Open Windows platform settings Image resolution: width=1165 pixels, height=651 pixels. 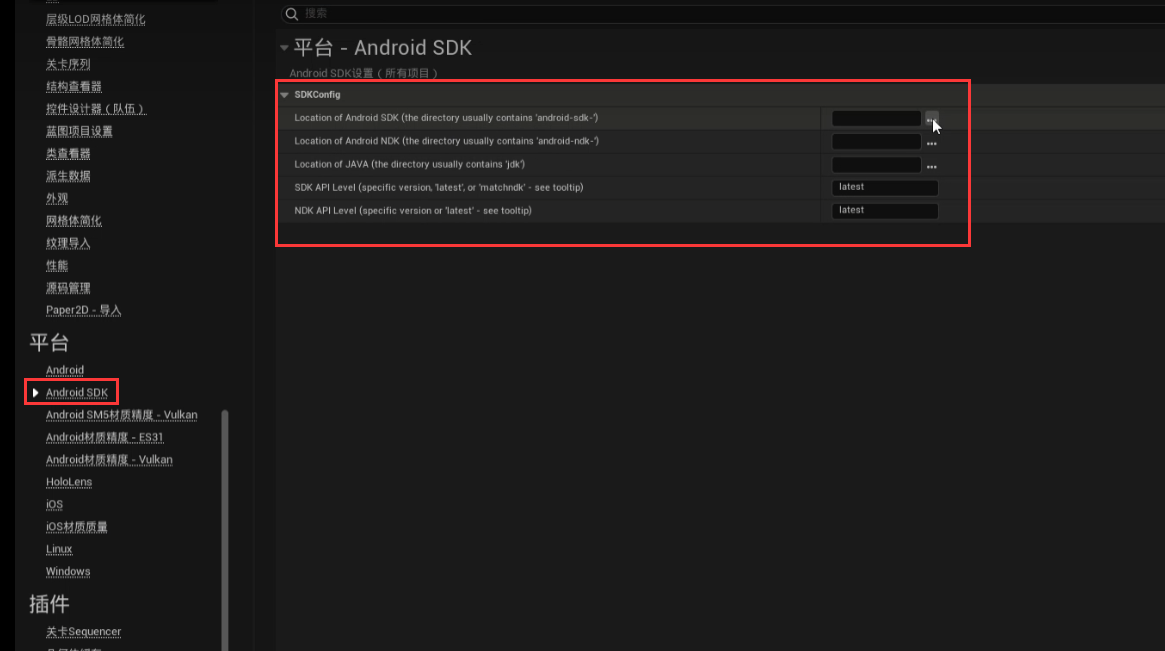pos(68,571)
